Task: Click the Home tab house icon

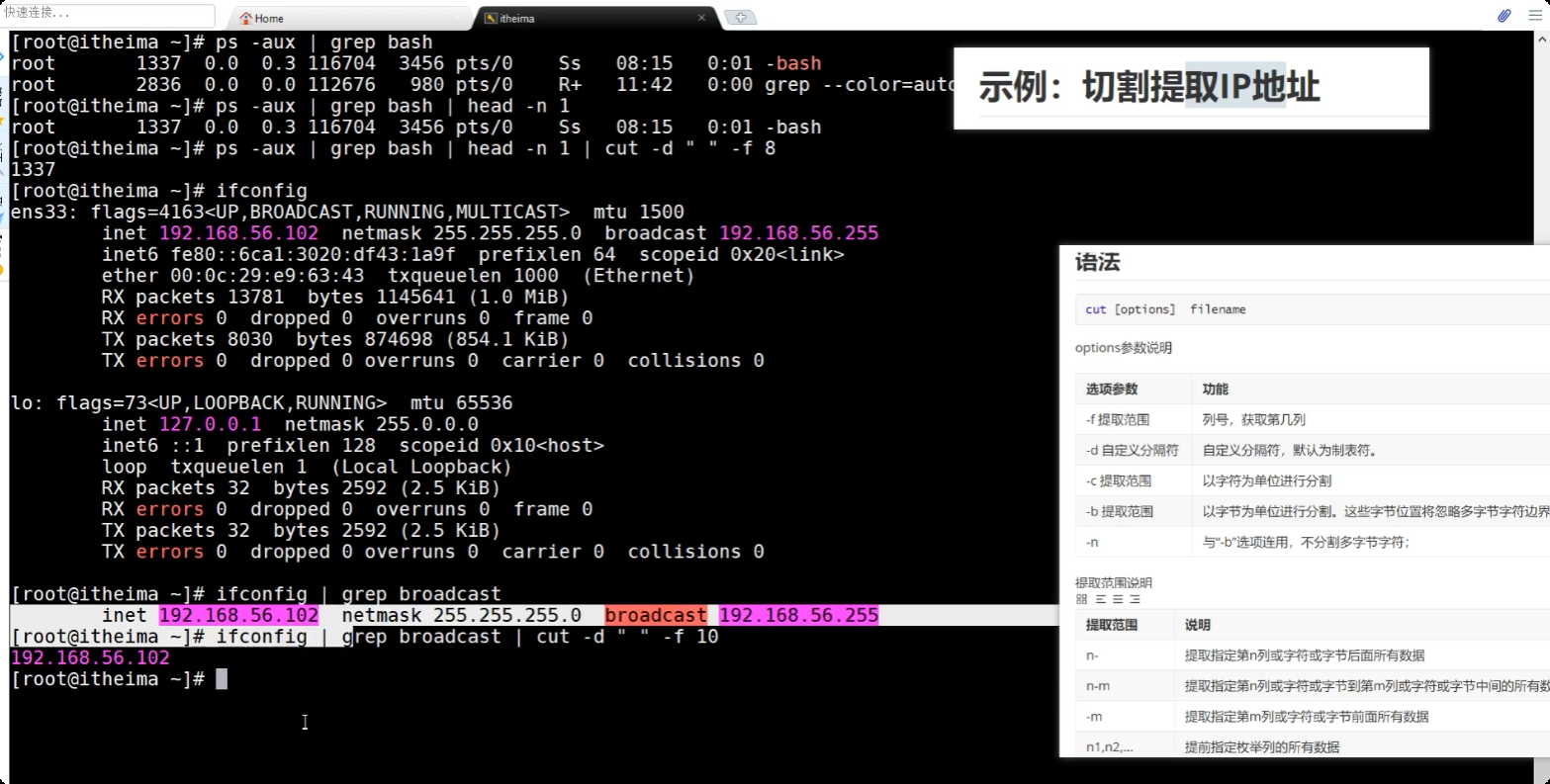Action: click(x=245, y=18)
